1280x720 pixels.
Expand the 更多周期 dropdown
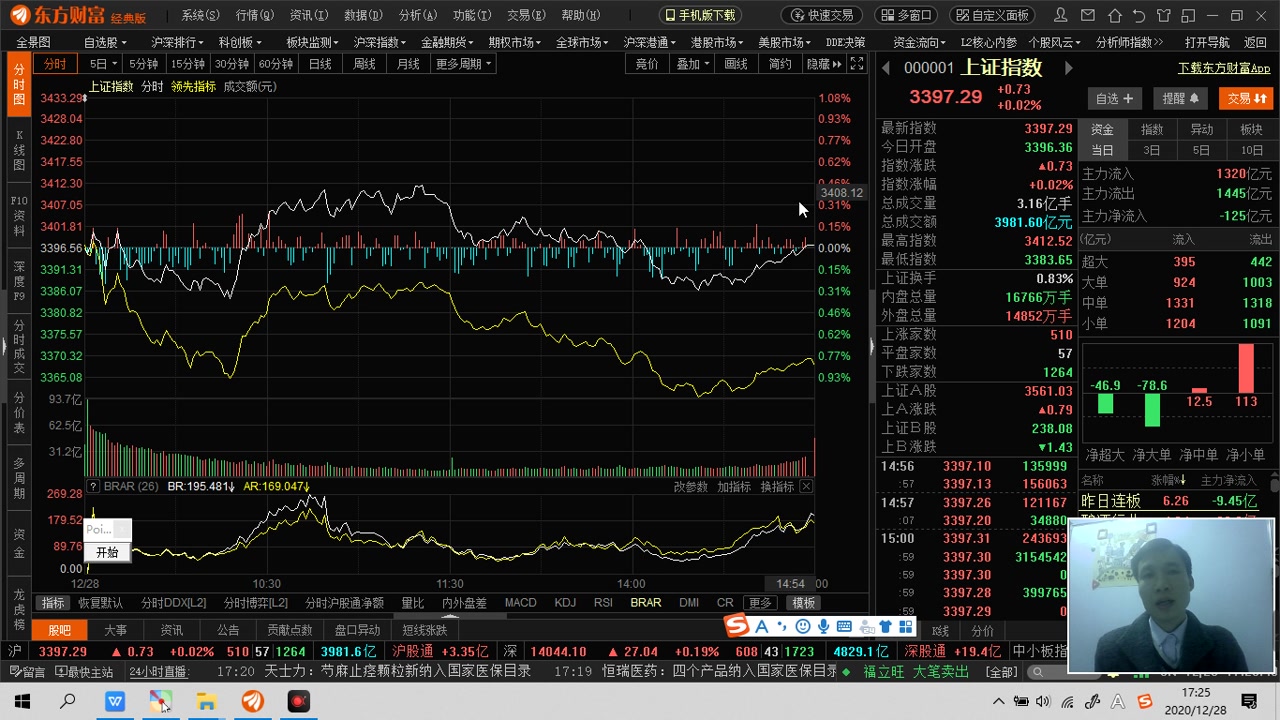(463, 63)
